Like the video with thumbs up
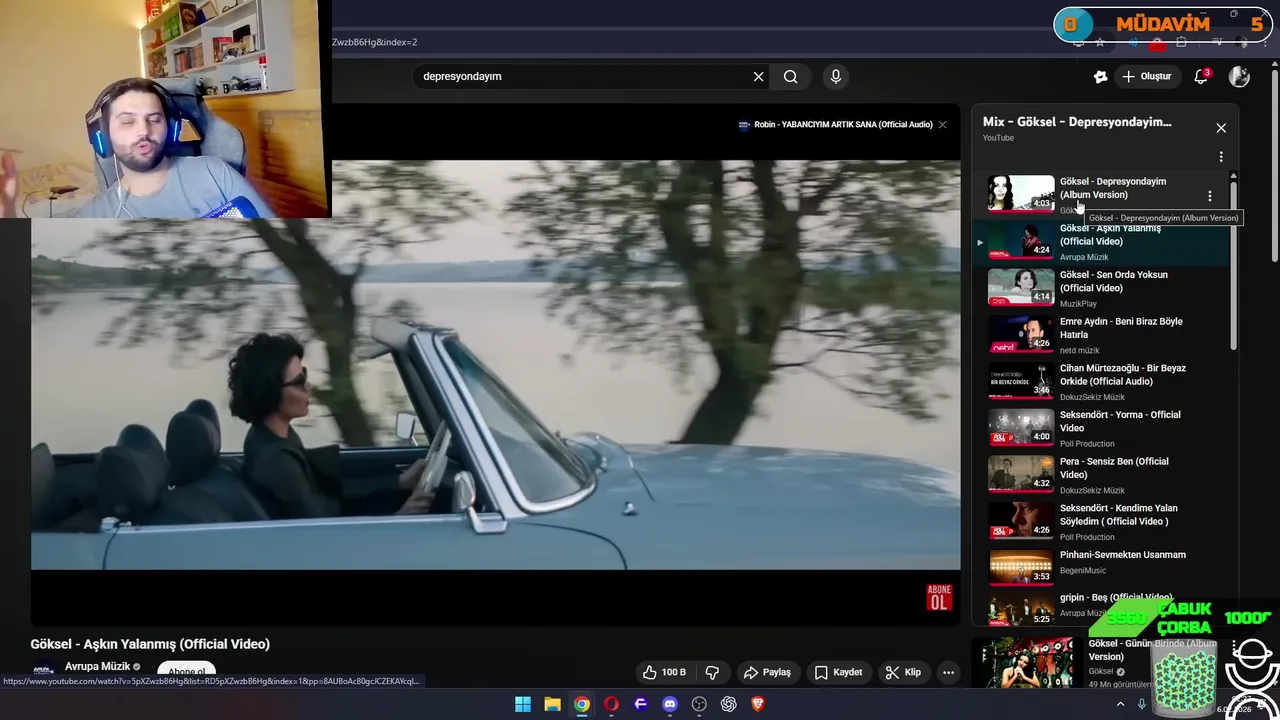The width and height of the screenshot is (1280, 720). pos(665,672)
